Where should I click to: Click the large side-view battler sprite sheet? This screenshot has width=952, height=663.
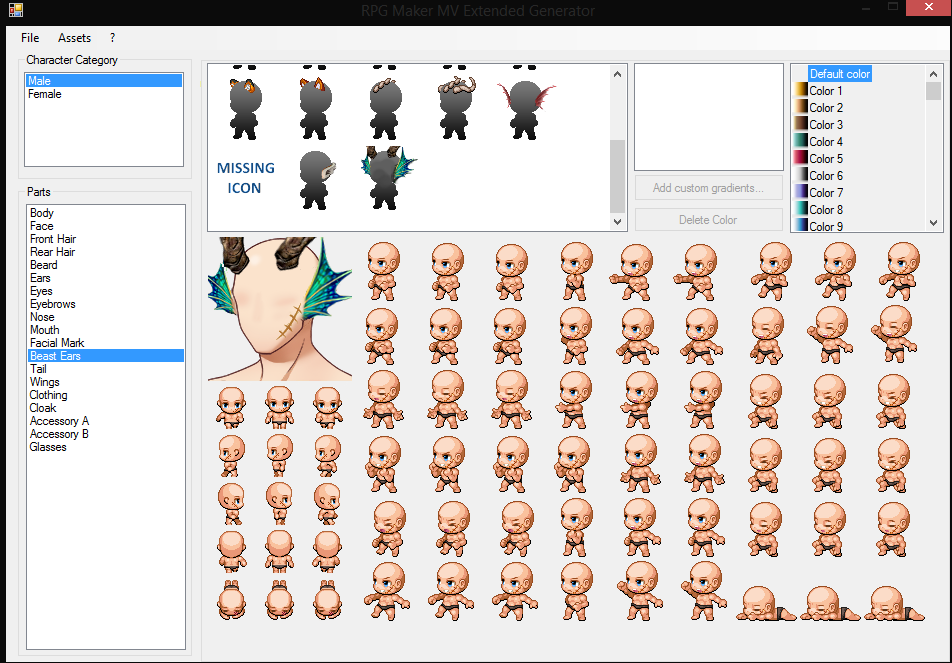point(645,431)
